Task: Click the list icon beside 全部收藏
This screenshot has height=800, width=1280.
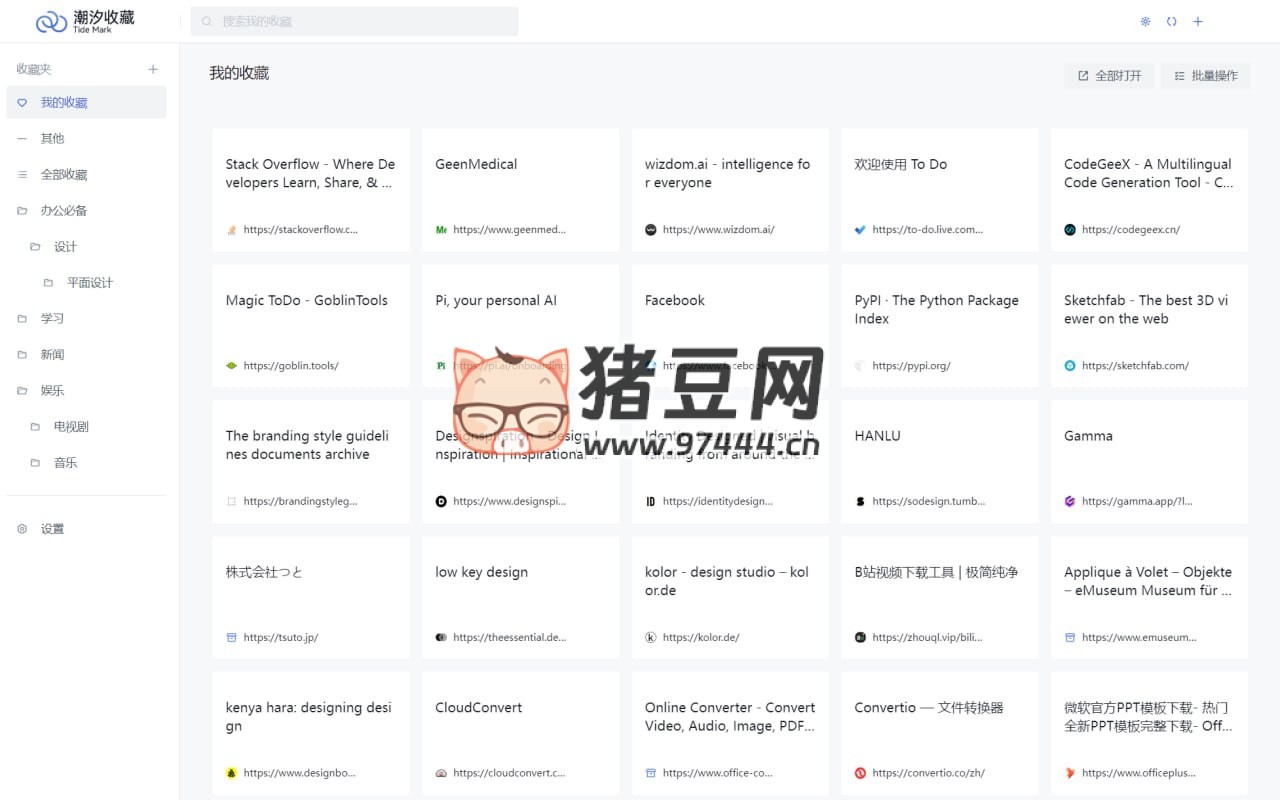Action: point(22,174)
